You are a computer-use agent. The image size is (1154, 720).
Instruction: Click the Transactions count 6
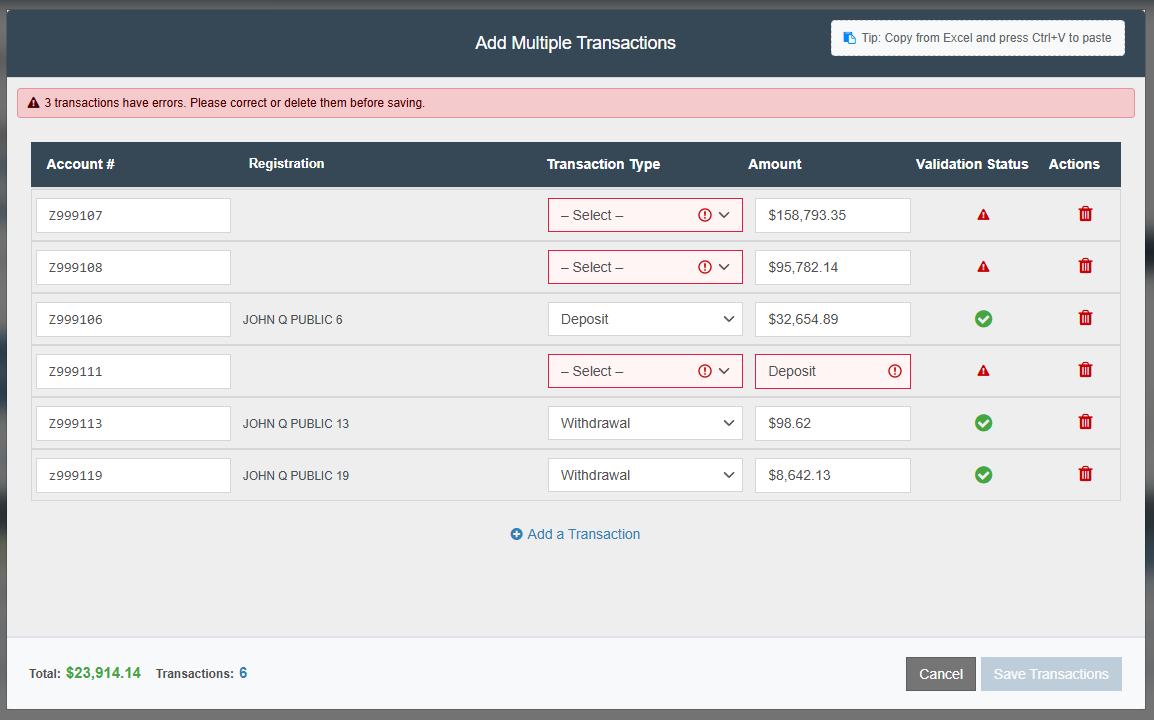coord(243,673)
